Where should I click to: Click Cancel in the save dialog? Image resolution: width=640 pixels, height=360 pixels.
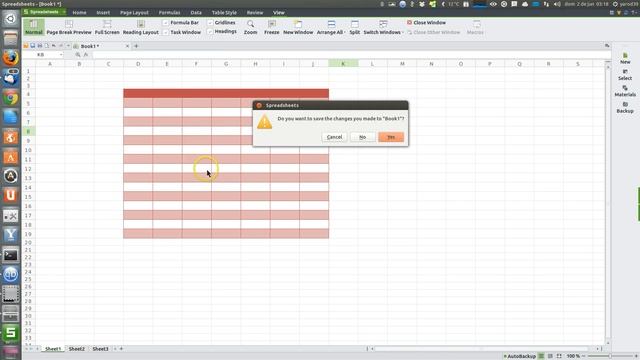click(x=334, y=137)
